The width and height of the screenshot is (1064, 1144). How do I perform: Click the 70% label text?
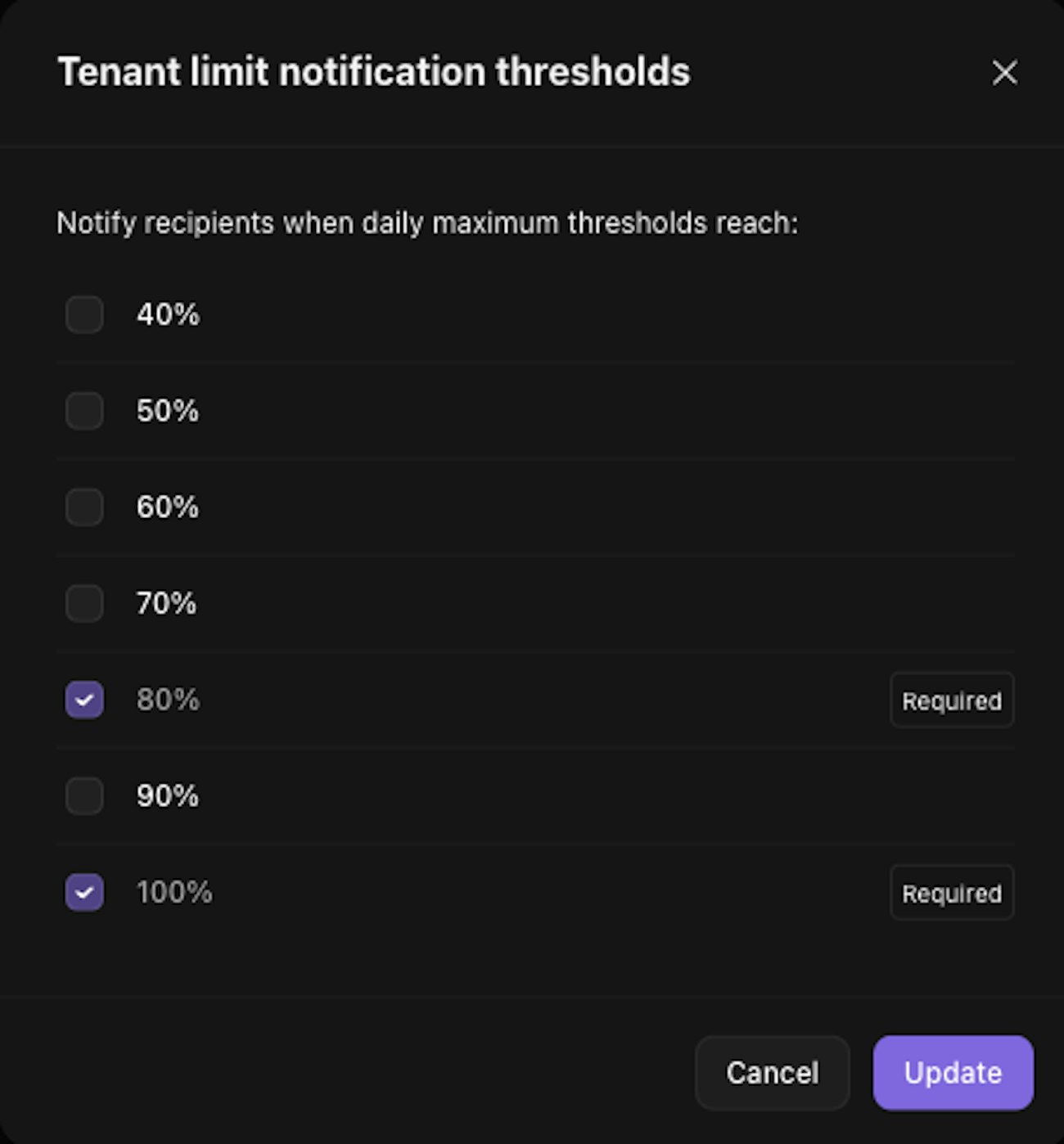[166, 604]
